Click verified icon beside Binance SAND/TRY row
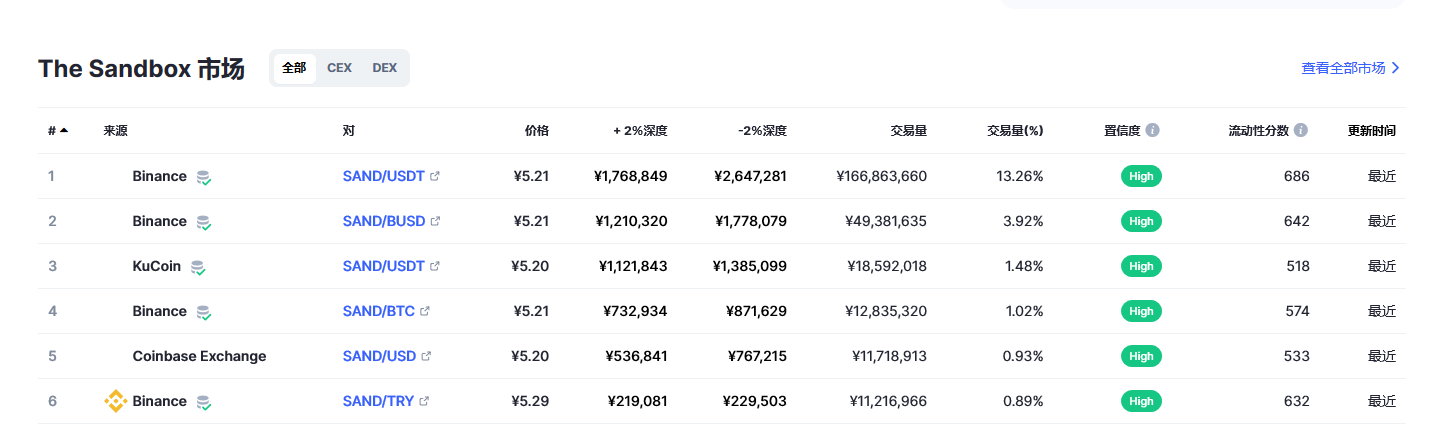Viewport: 1450px width, 430px height. pos(203,402)
